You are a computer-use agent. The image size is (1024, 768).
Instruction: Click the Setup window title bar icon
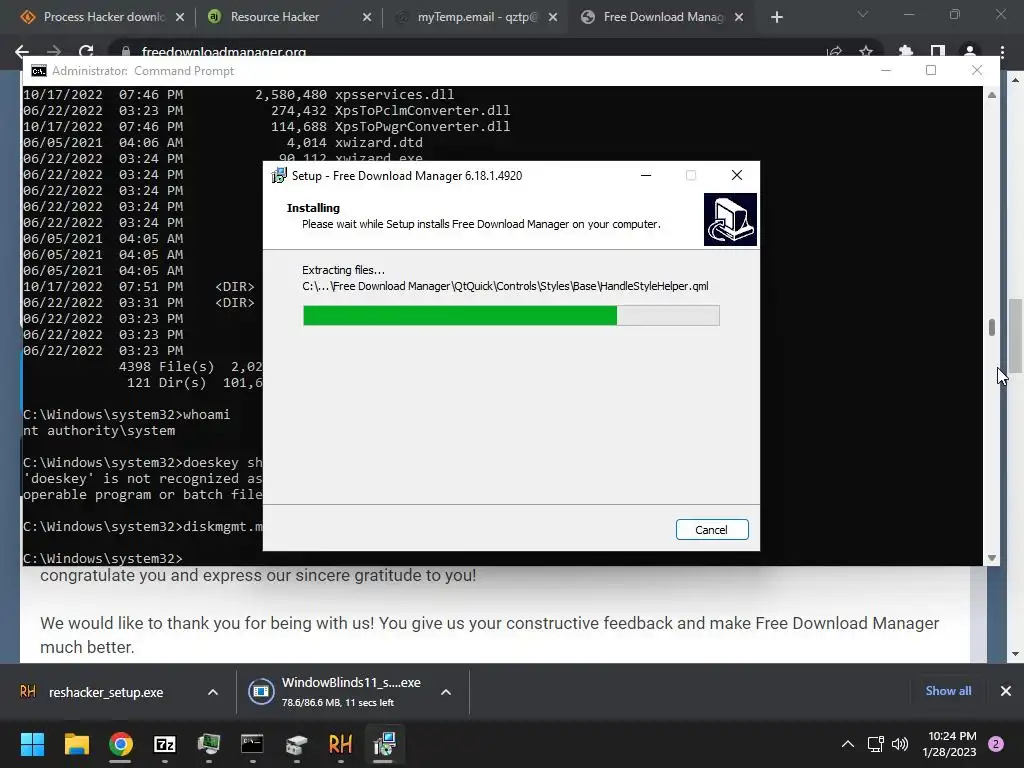click(279, 175)
